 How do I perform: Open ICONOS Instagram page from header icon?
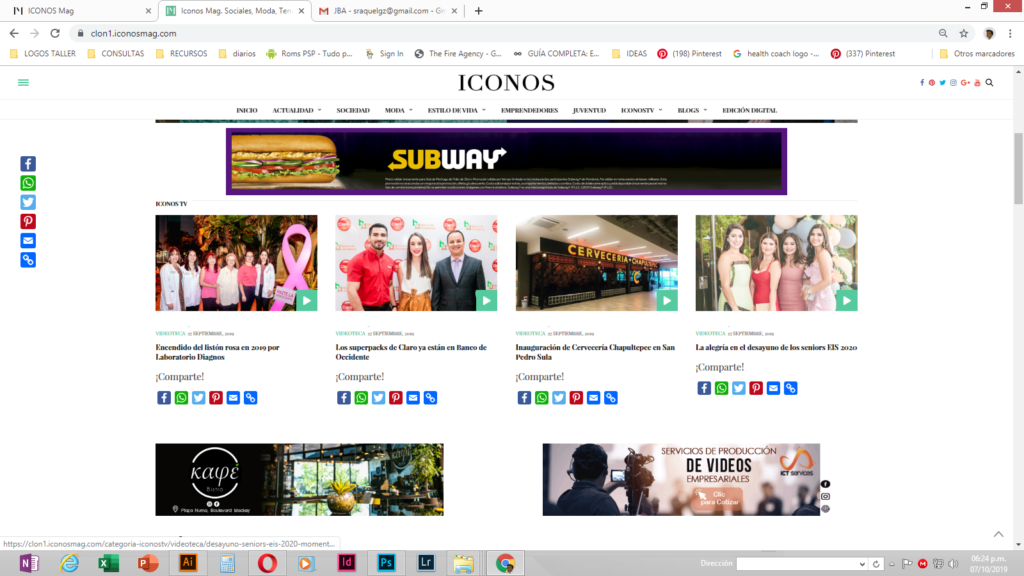pyautogui.click(x=953, y=83)
